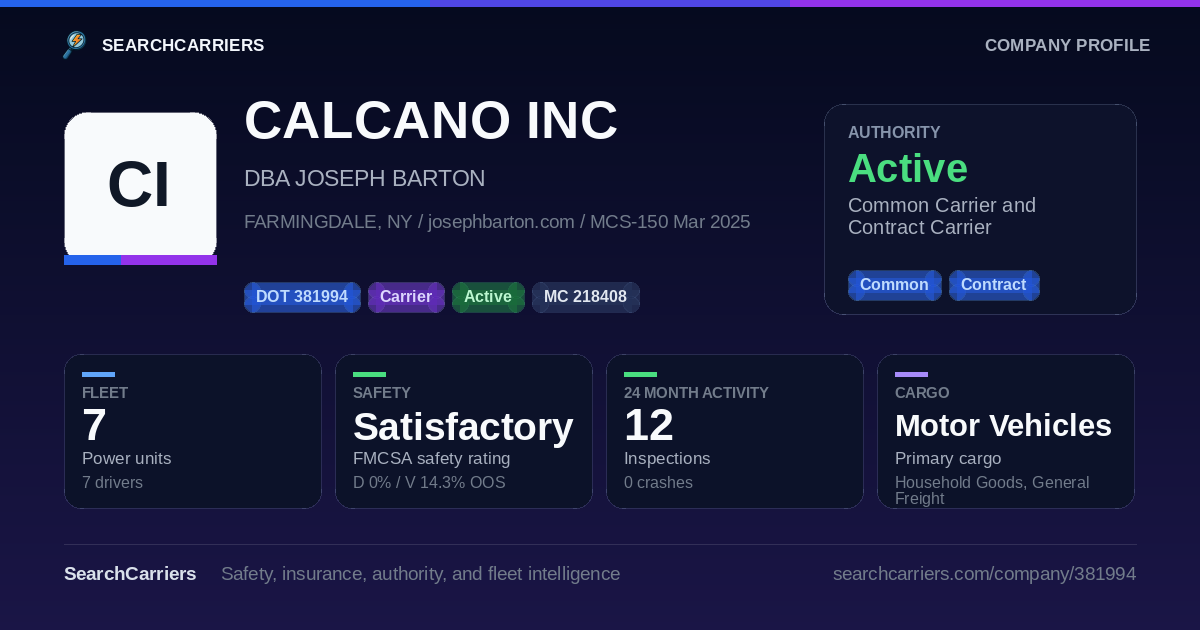Click the FARMINGDALE, NY location line

tap(497, 221)
